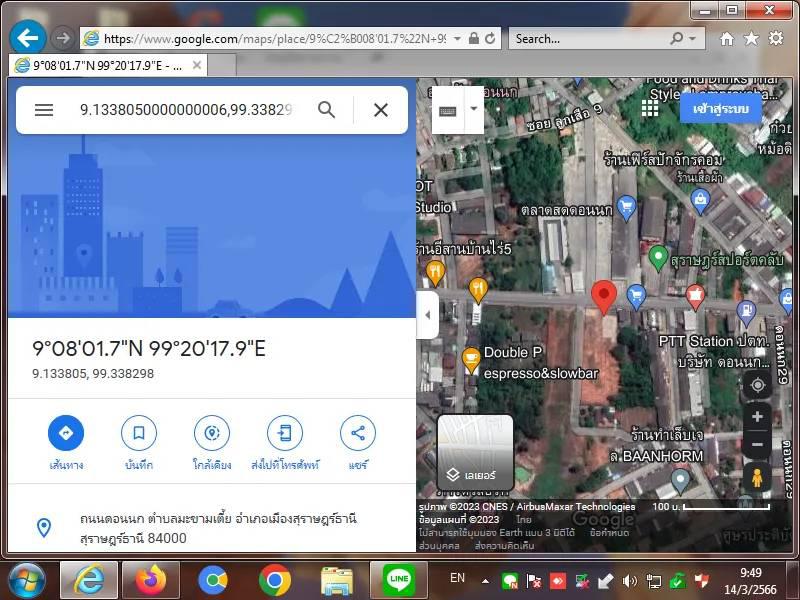Click the Double P espresso&slowbar cafe marker
Screen dimensions: 800x600
pyautogui.click(x=471, y=359)
